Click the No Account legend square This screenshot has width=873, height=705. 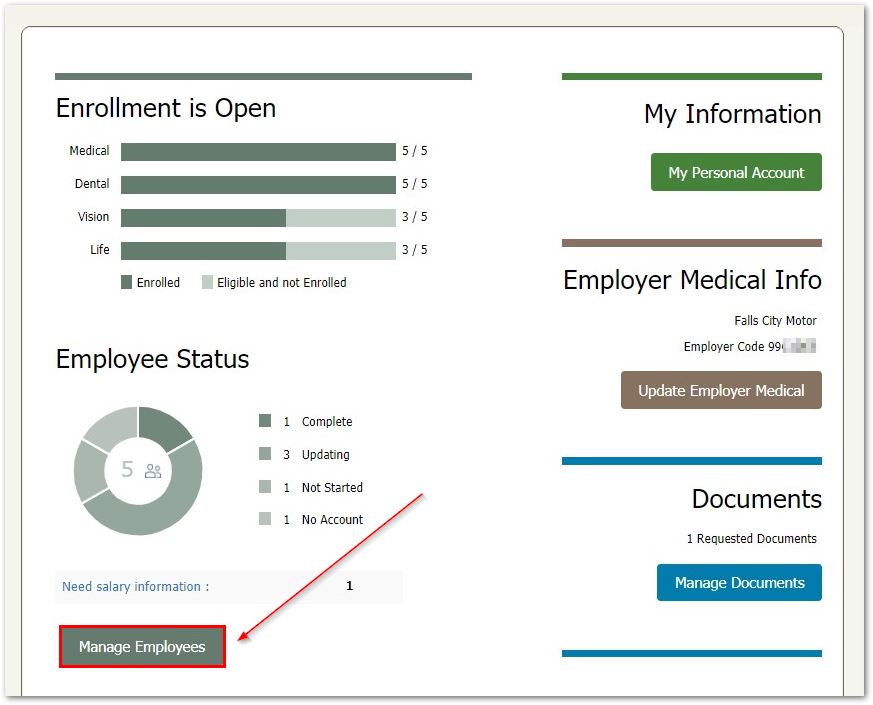(265, 520)
